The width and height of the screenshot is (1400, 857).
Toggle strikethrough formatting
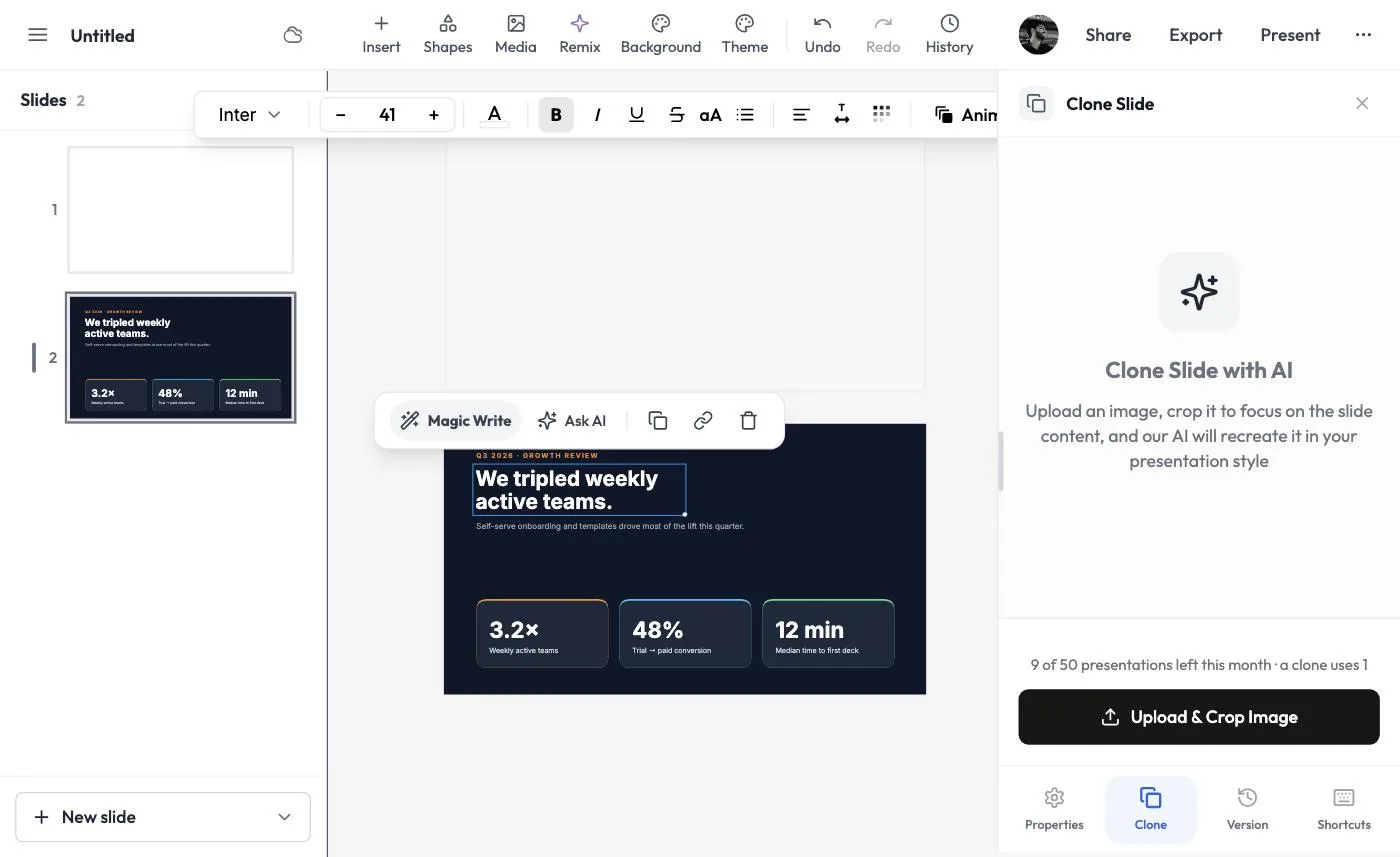[676, 115]
